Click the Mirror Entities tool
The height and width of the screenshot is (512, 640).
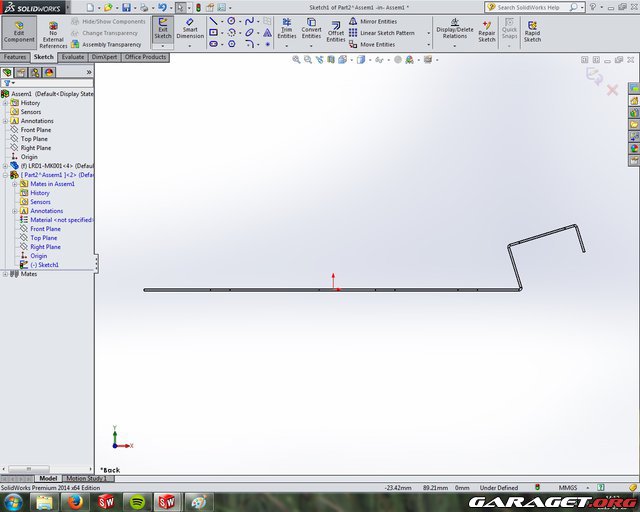click(x=378, y=21)
